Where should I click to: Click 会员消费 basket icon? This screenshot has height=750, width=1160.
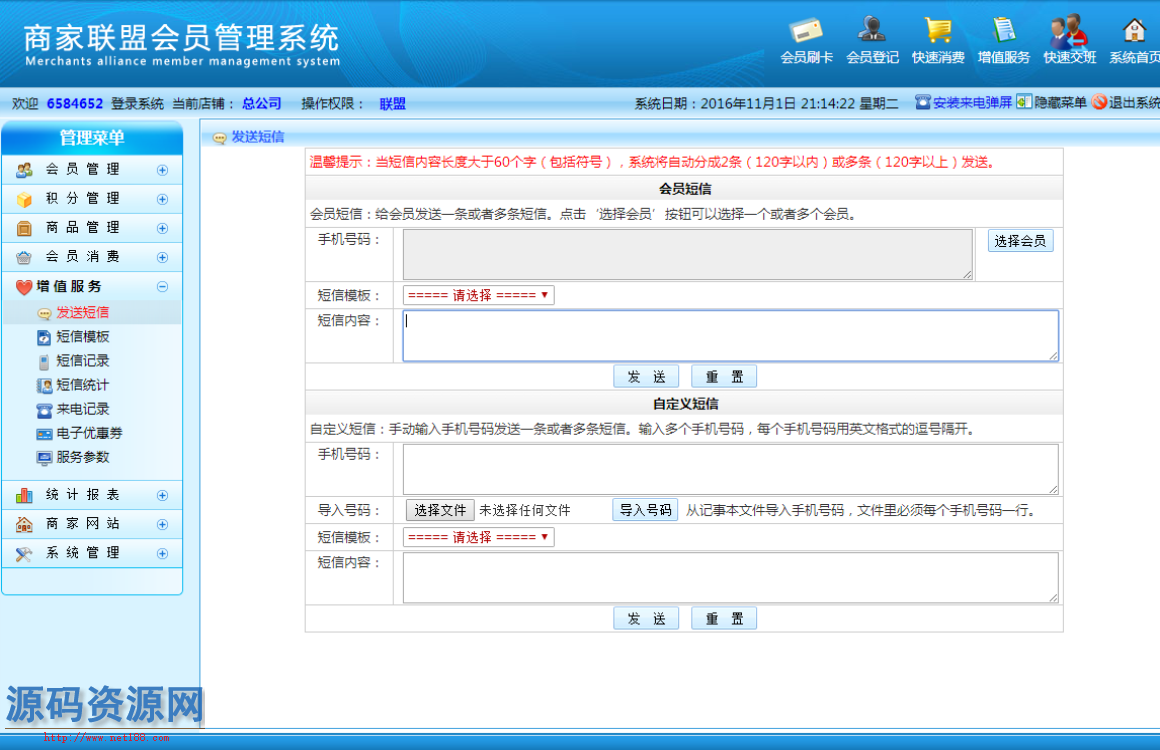point(24,257)
